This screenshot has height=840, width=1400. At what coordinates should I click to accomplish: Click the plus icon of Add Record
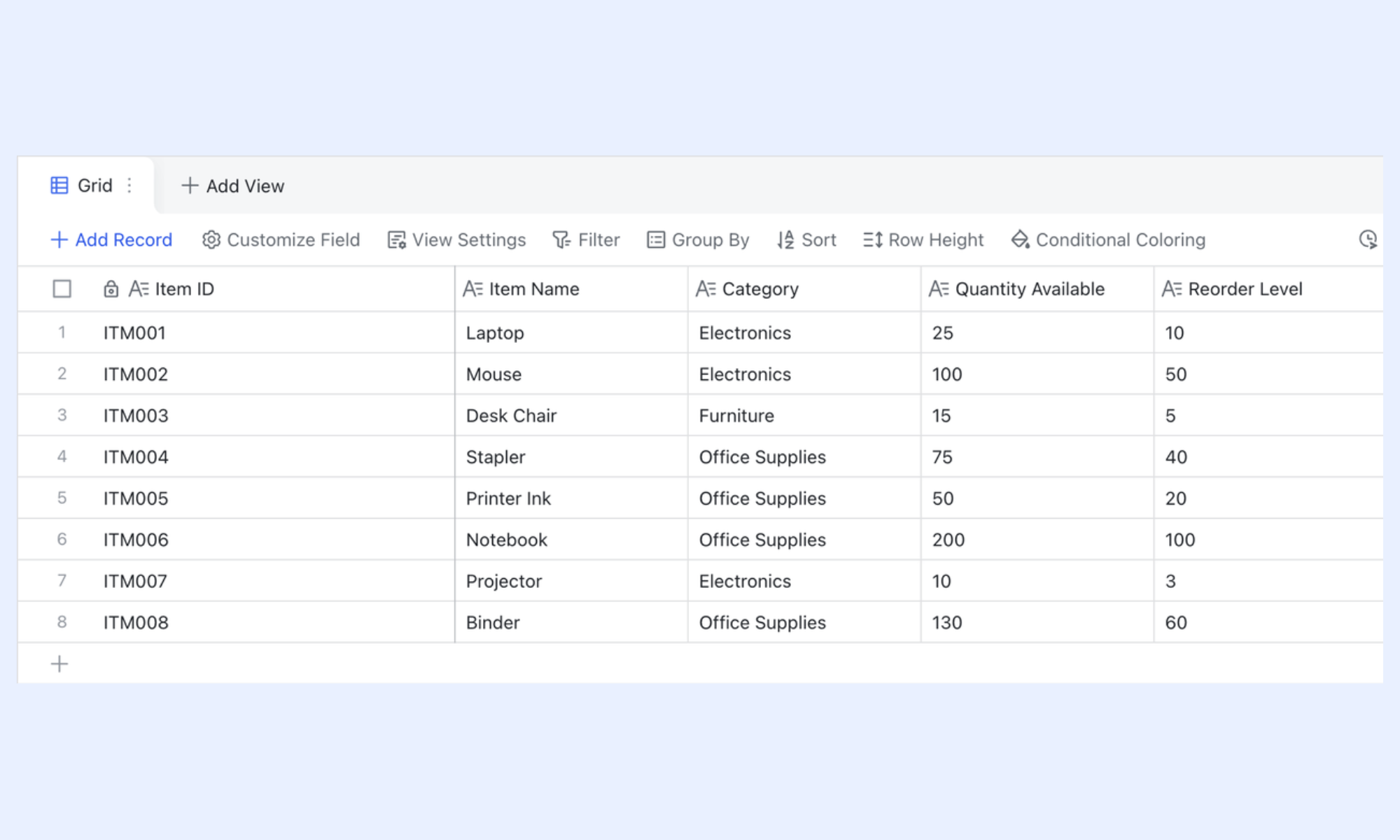tap(59, 240)
